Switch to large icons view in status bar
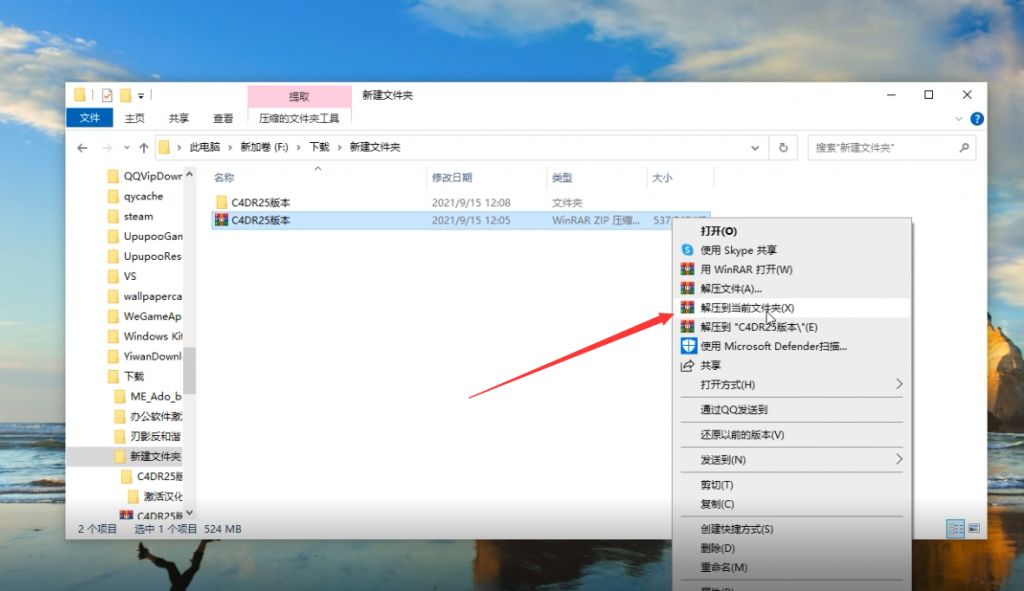The width and height of the screenshot is (1024, 591). (x=973, y=528)
